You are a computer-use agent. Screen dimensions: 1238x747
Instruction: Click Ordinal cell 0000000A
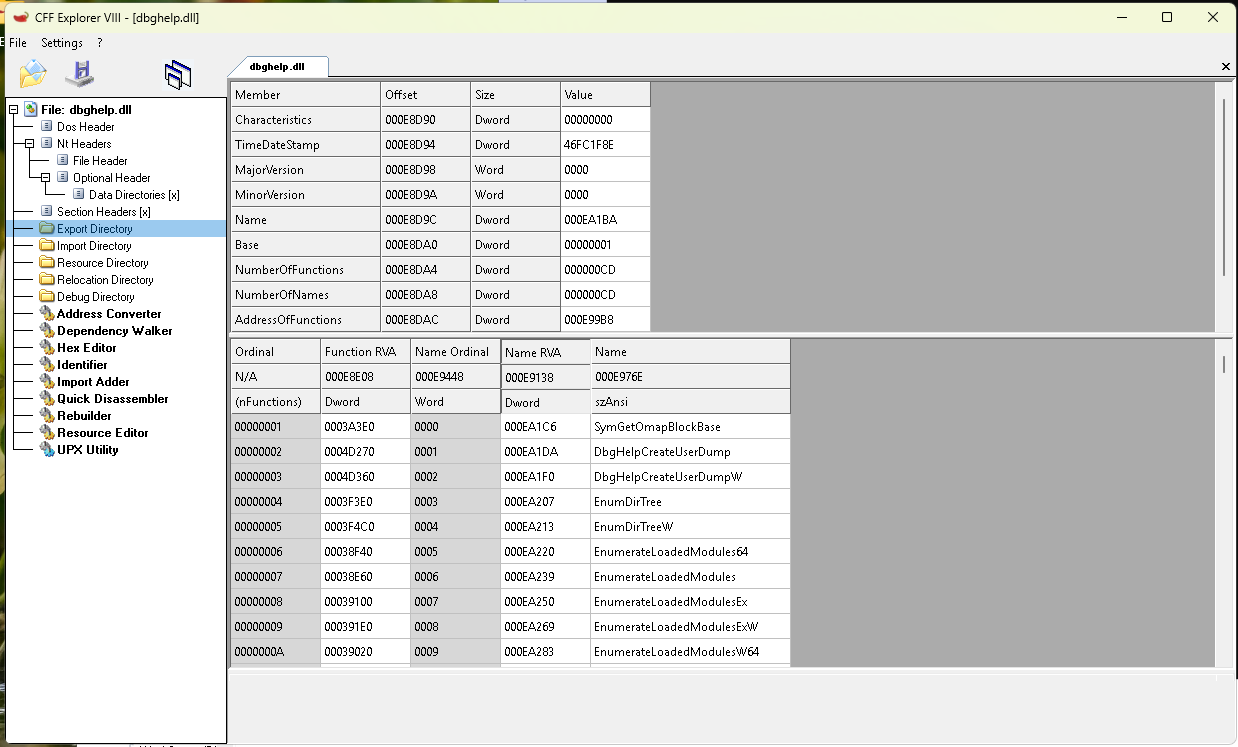point(276,652)
